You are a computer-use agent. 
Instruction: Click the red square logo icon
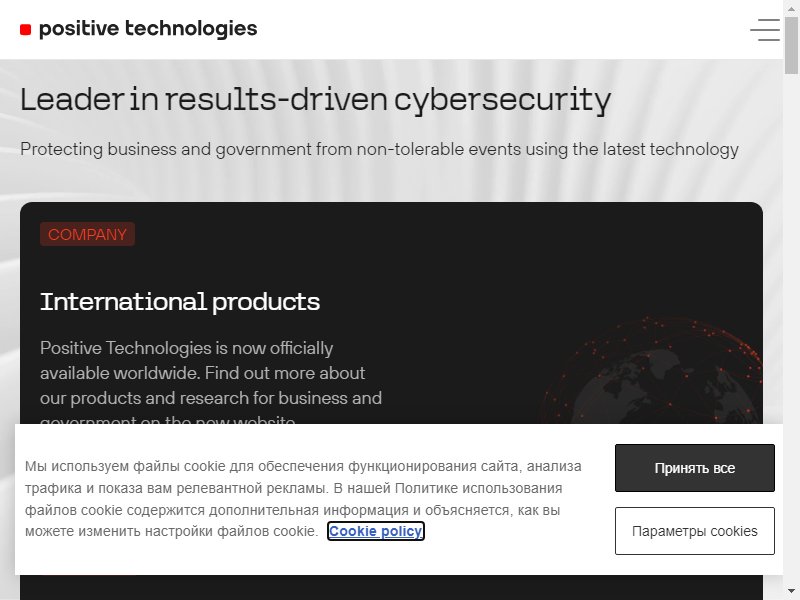(x=26, y=30)
